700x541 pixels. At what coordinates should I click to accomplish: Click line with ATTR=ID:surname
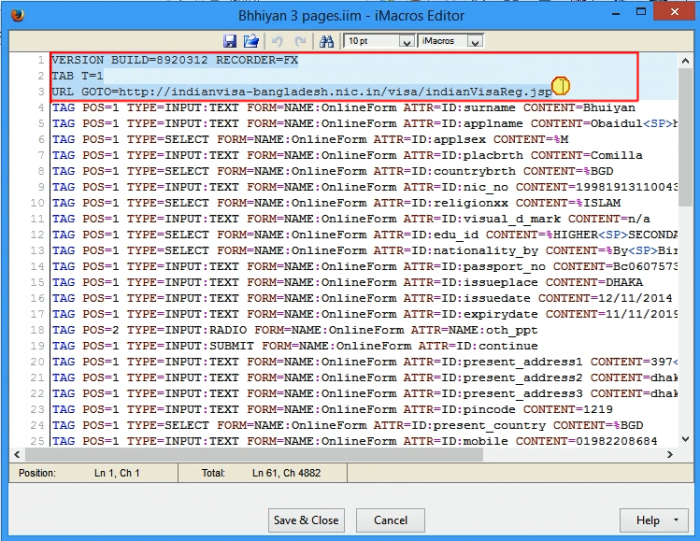click(x=344, y=108)
